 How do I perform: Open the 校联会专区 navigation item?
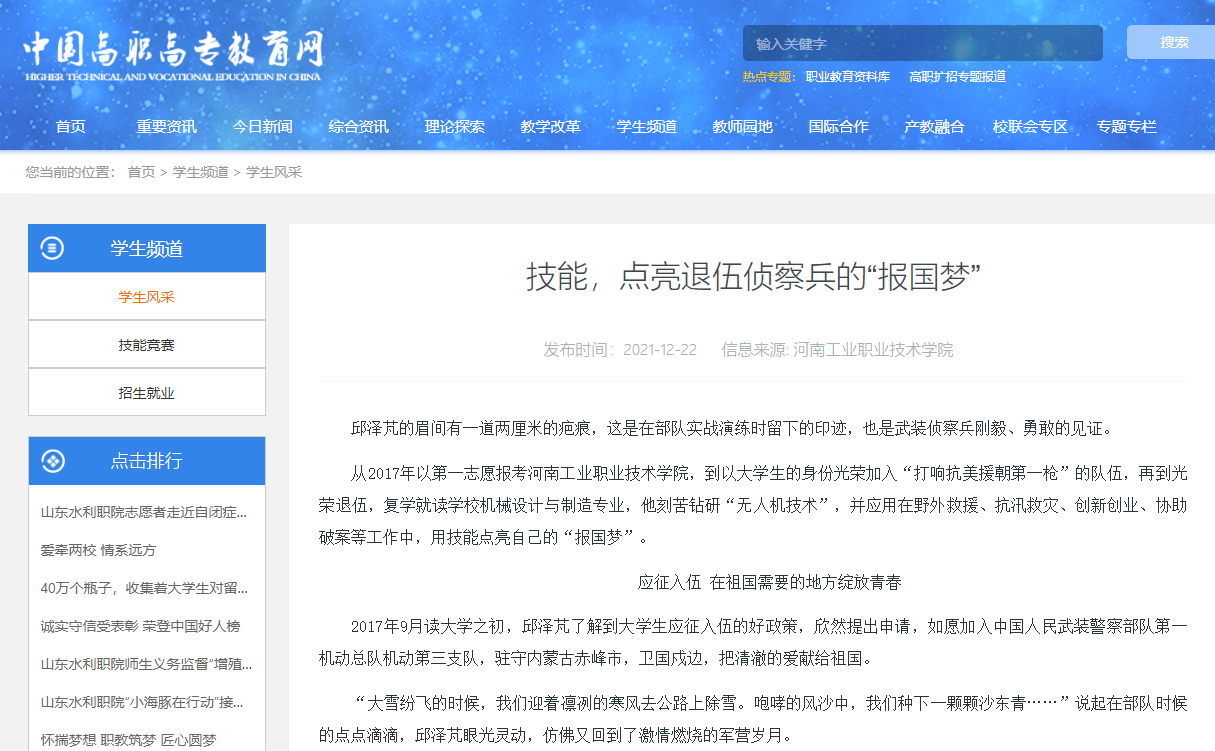coord(1031,127)
